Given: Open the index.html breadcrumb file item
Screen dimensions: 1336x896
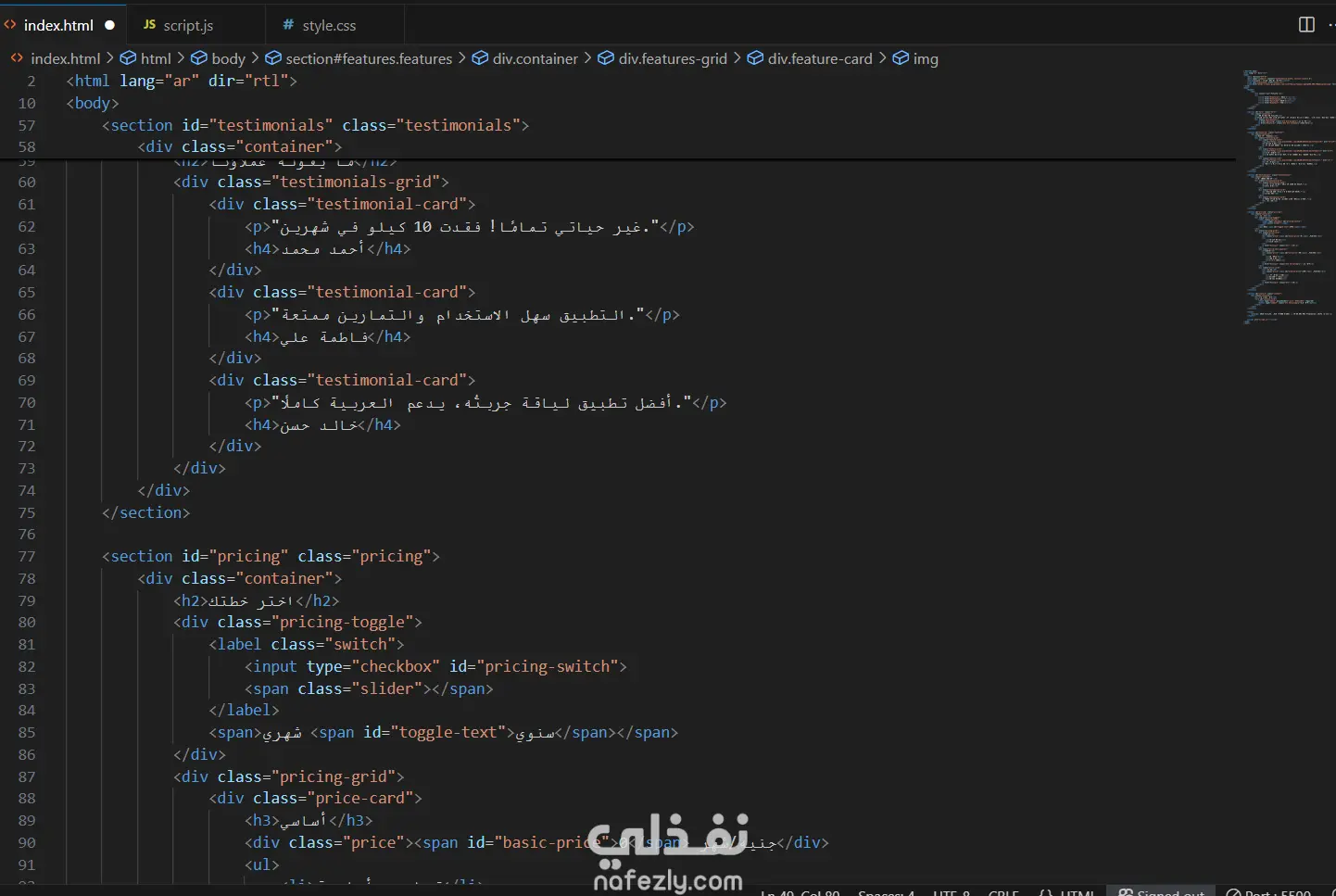Looking at the screenshot, I should click(56, 58).
